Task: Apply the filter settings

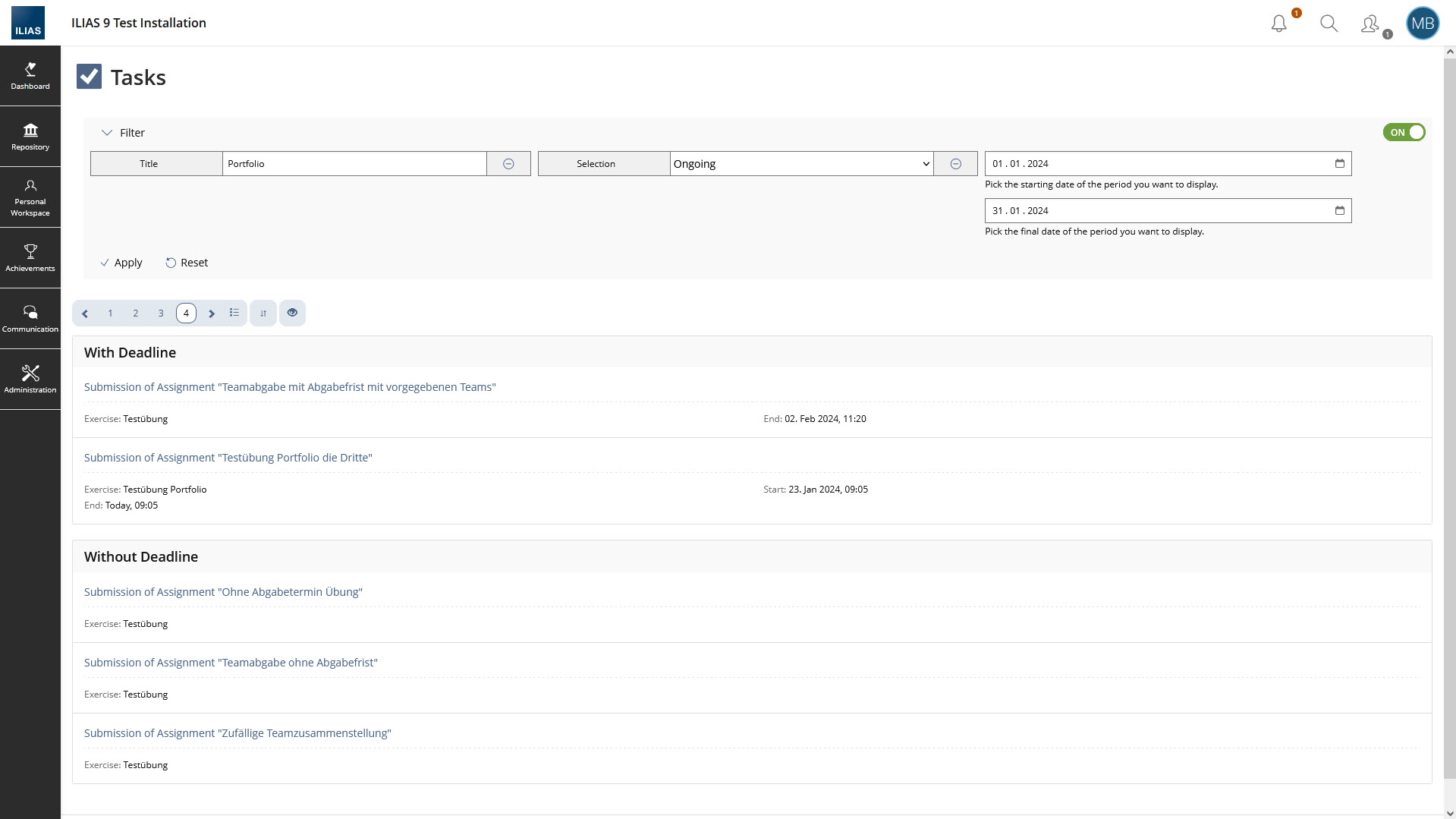Action: point(121,263)
